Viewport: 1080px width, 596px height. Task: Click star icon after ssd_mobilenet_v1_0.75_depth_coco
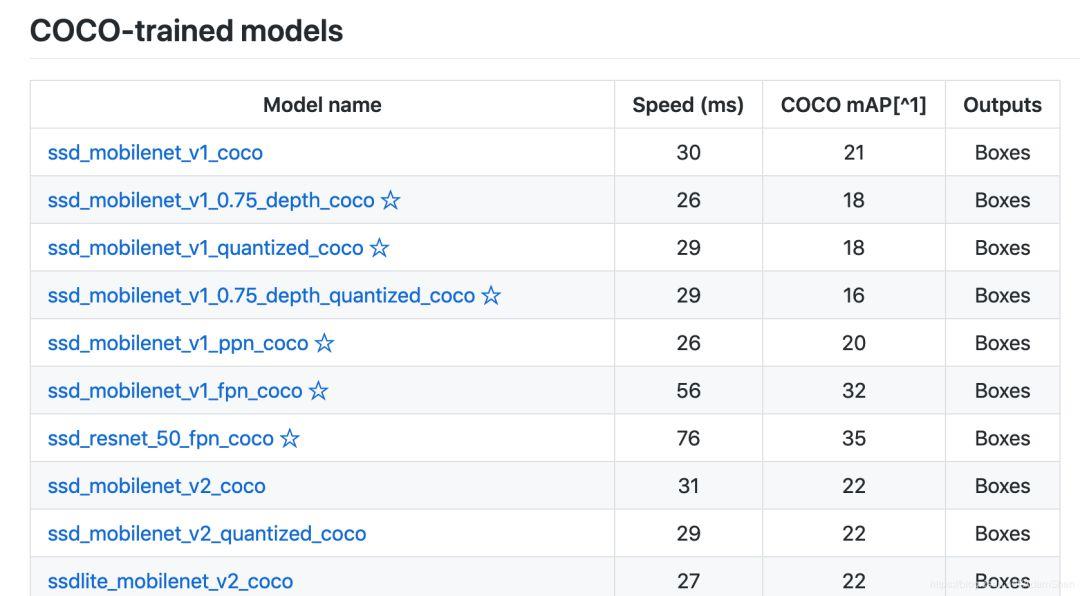391,200
